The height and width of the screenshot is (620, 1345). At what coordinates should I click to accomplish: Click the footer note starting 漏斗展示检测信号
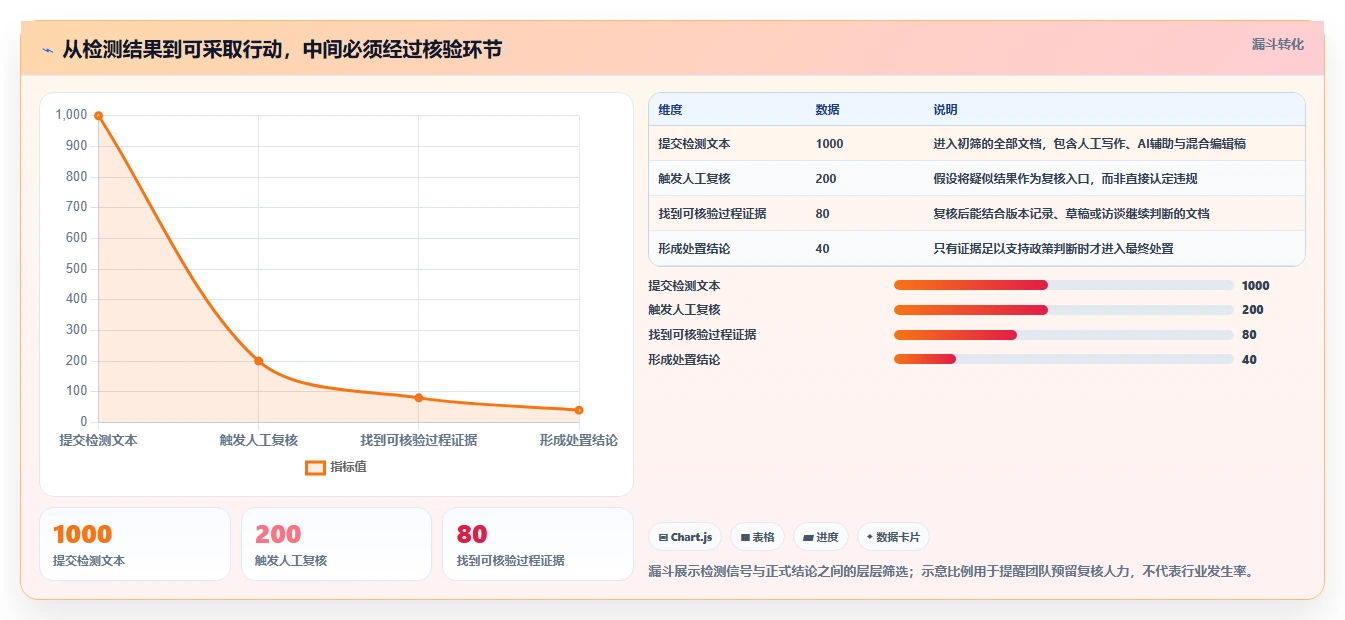[951, 572]
